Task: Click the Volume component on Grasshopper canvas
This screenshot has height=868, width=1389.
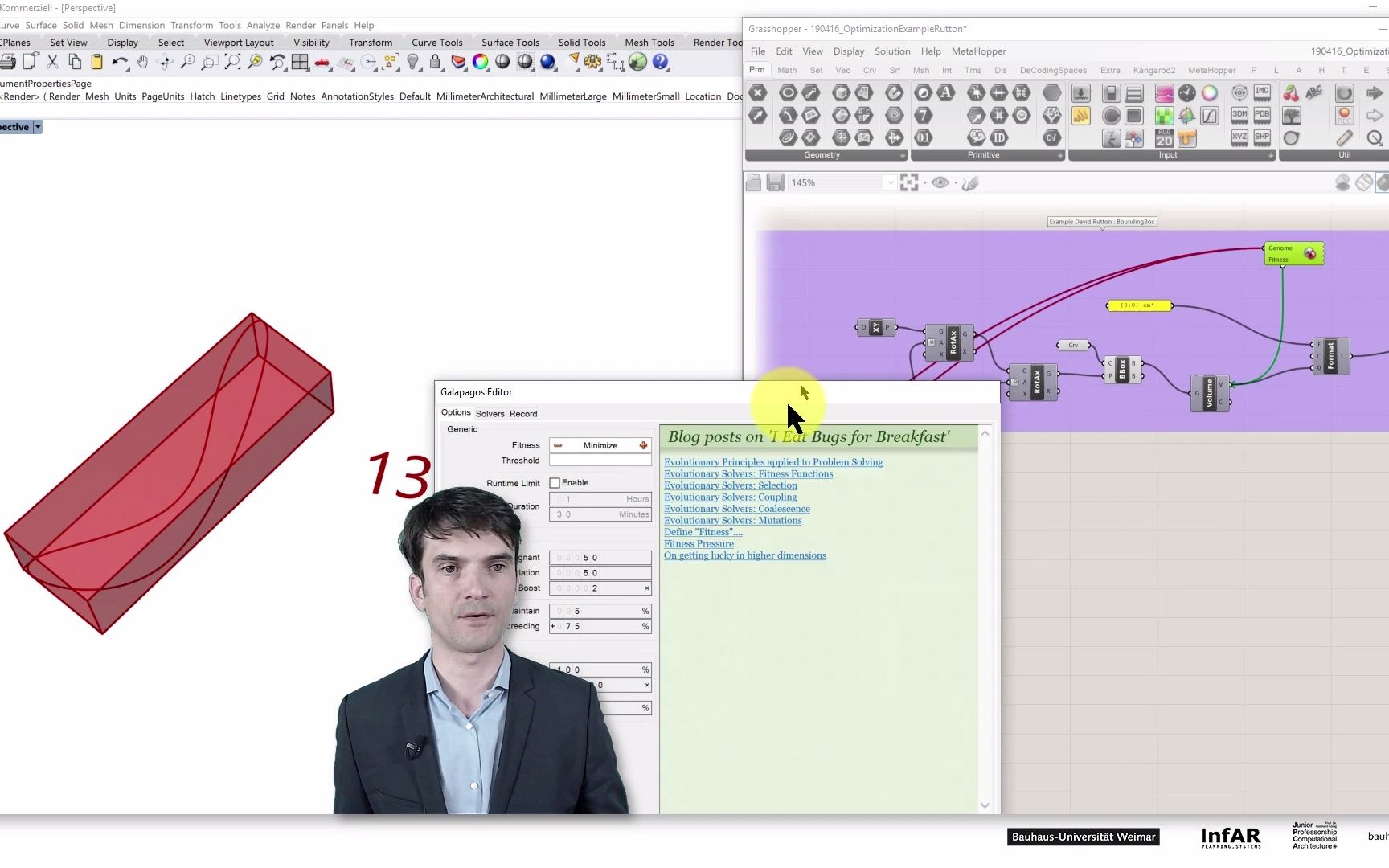Action: (1210, 394)
